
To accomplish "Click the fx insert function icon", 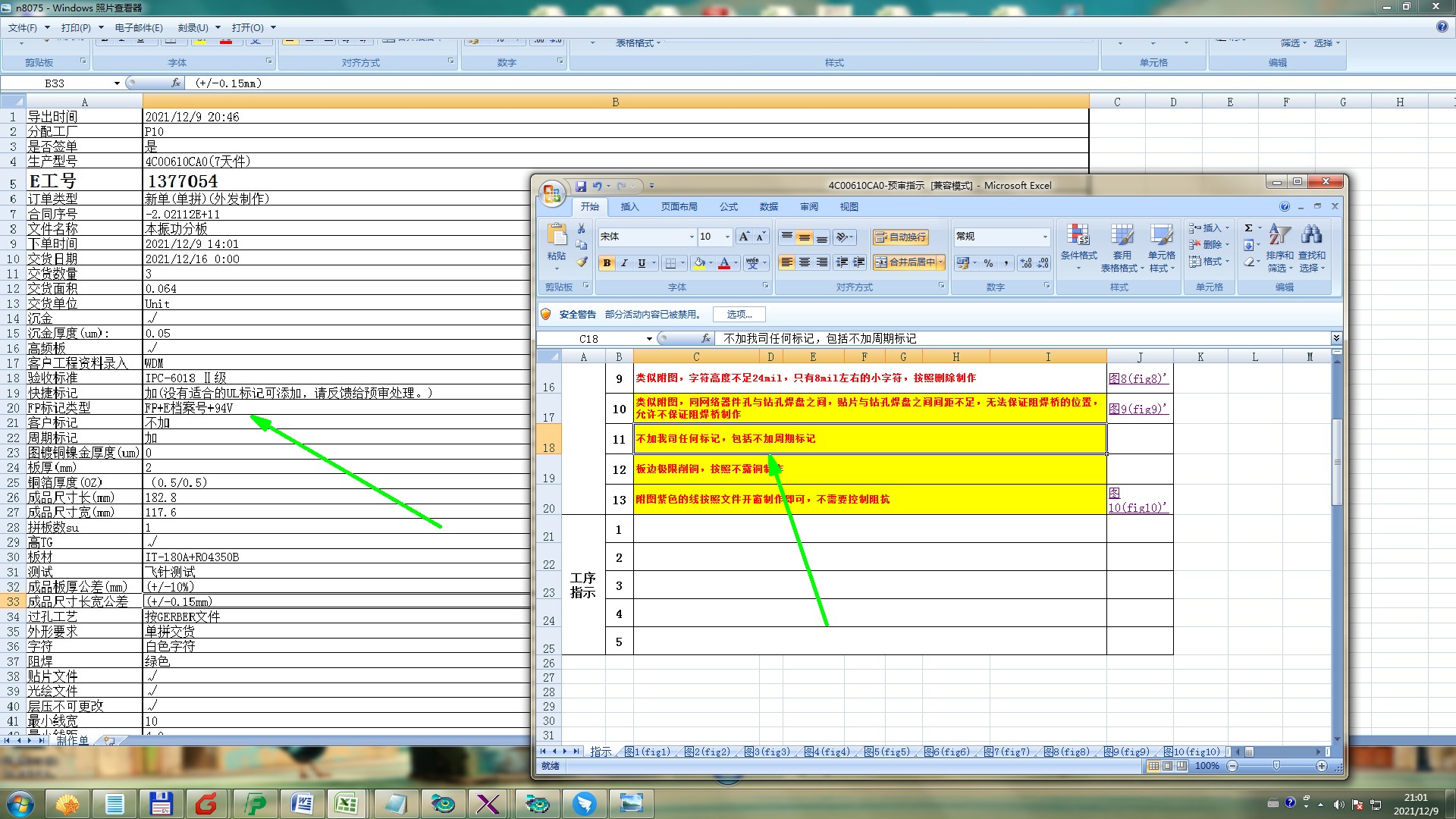I will [x=706, y=338].
